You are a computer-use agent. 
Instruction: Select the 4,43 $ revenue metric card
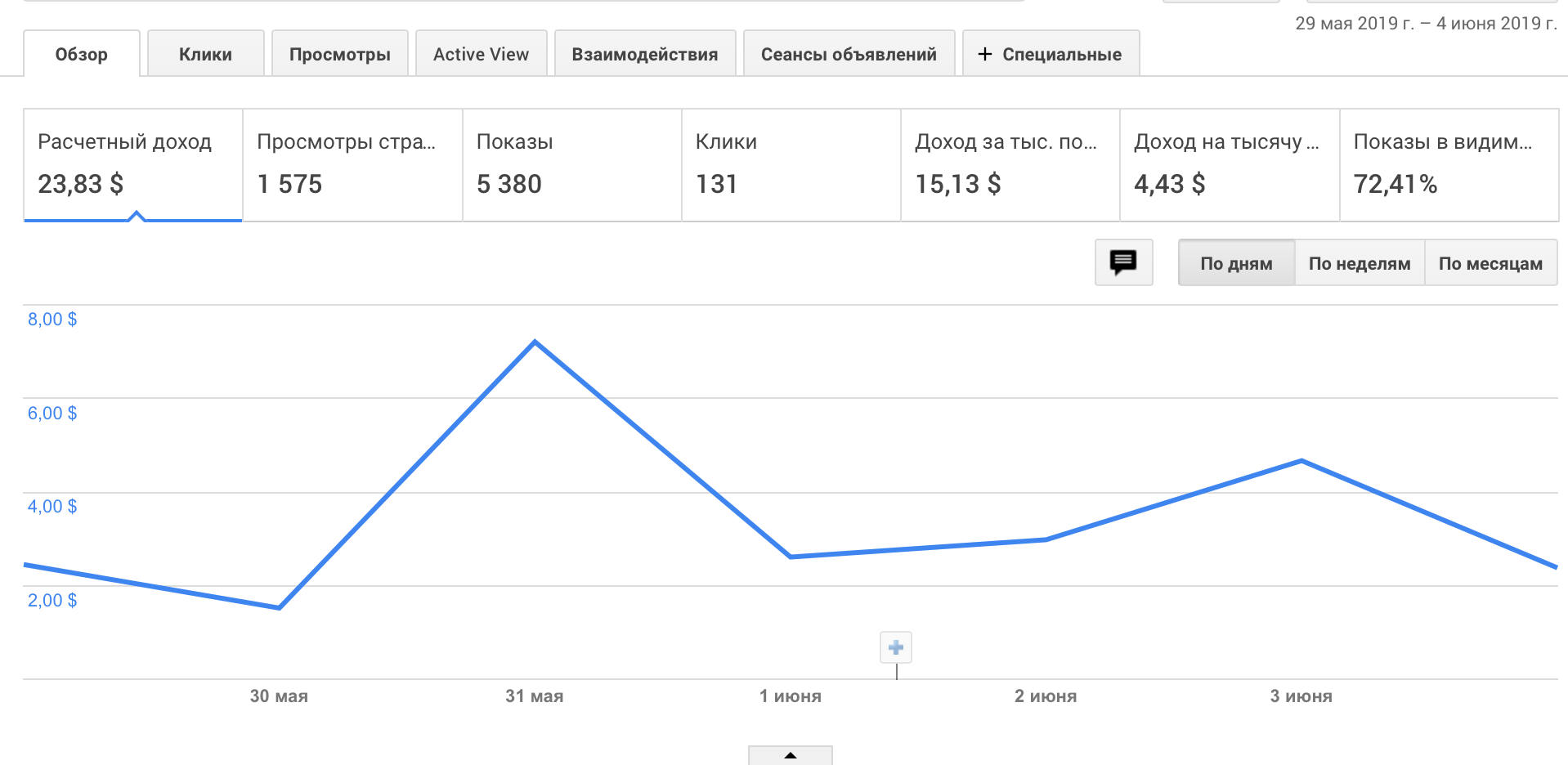[x=1229, y=164]
